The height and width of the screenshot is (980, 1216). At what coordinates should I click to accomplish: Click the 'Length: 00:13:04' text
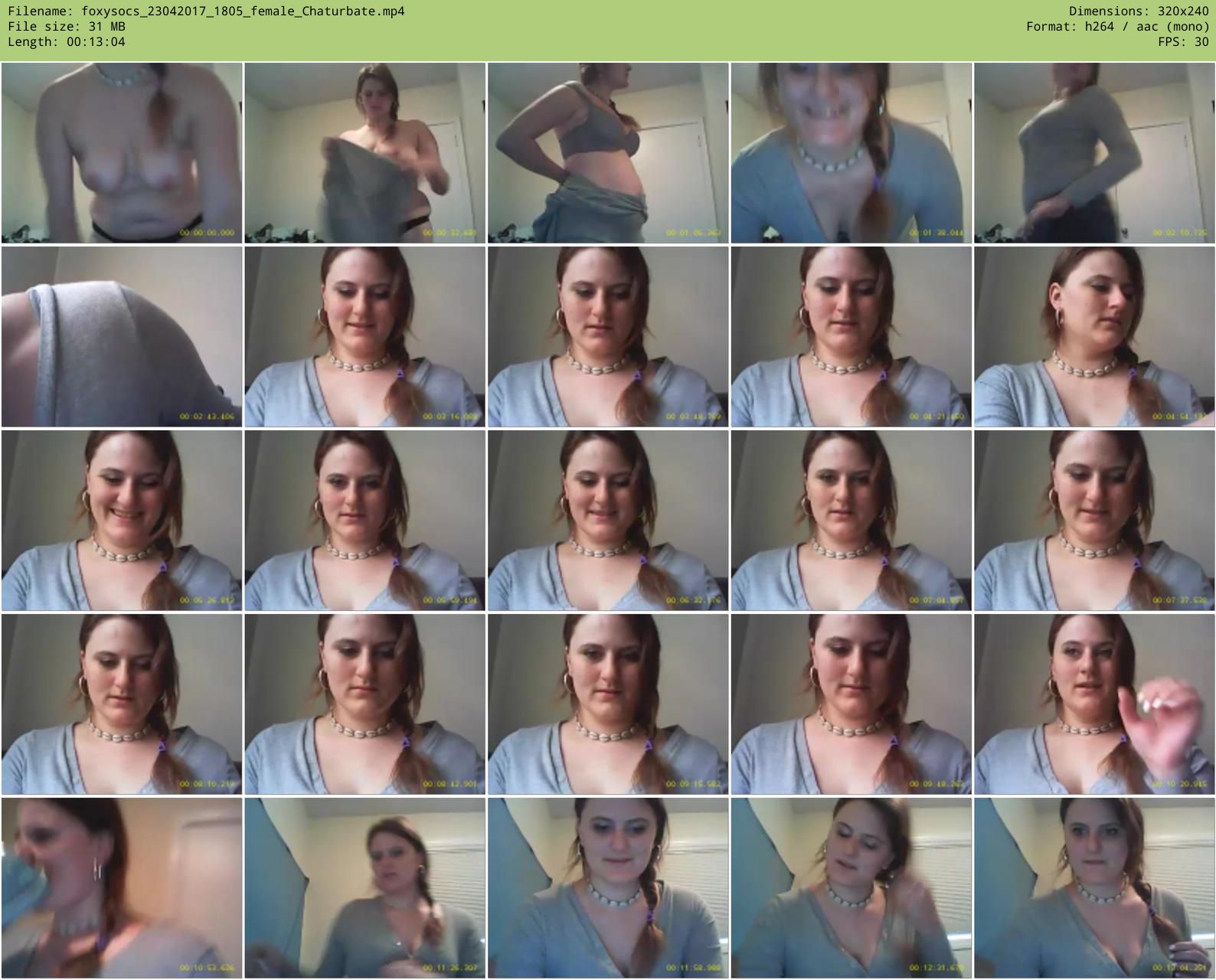point(67,41)
